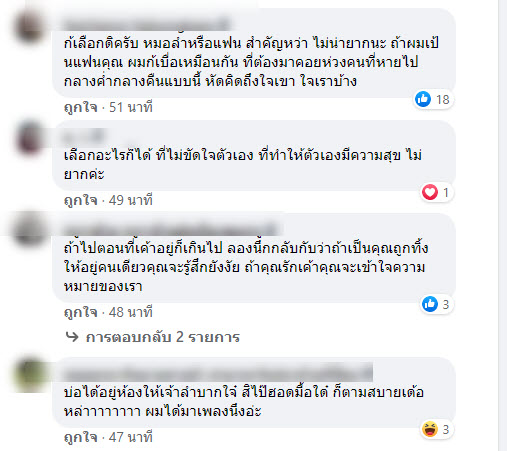Image resolution: width=507 pixels, height=451 pixels.
Task: Click the thumbs-up reaction icon on third comment
Action: 430,304
